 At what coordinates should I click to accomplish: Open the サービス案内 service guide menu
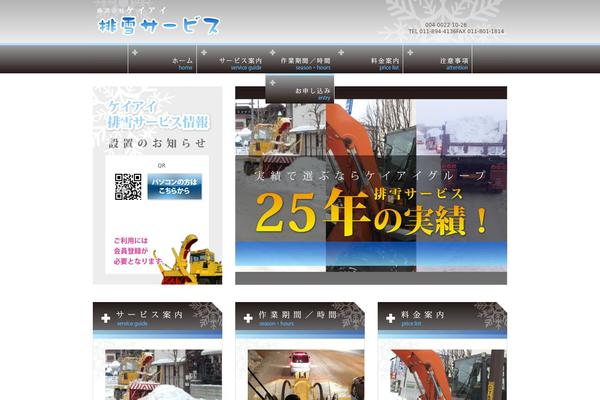click(x=231, y=59)
